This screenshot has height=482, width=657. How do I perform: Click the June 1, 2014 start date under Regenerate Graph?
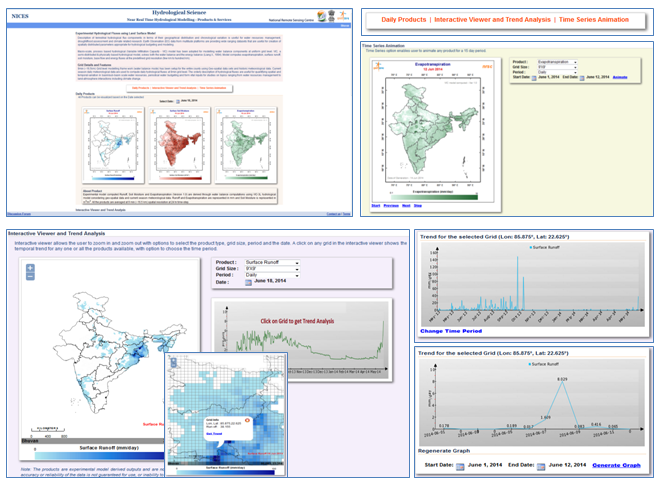click(x=485, y=465)
